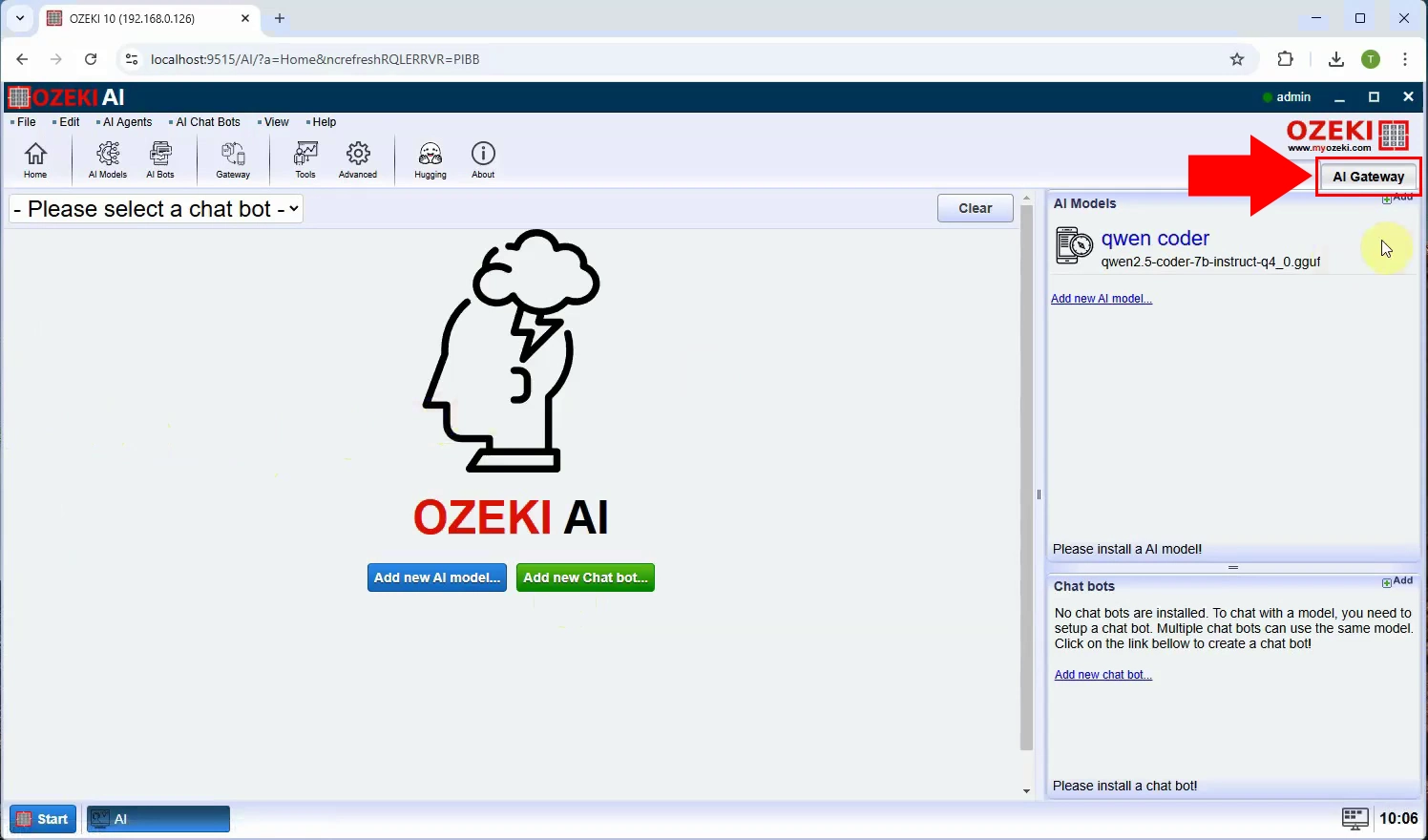Follow the 'Add new AI model...' link
Image resolution: width=1428 pixels, height=840 pixels.
(x=1102, y=299)
